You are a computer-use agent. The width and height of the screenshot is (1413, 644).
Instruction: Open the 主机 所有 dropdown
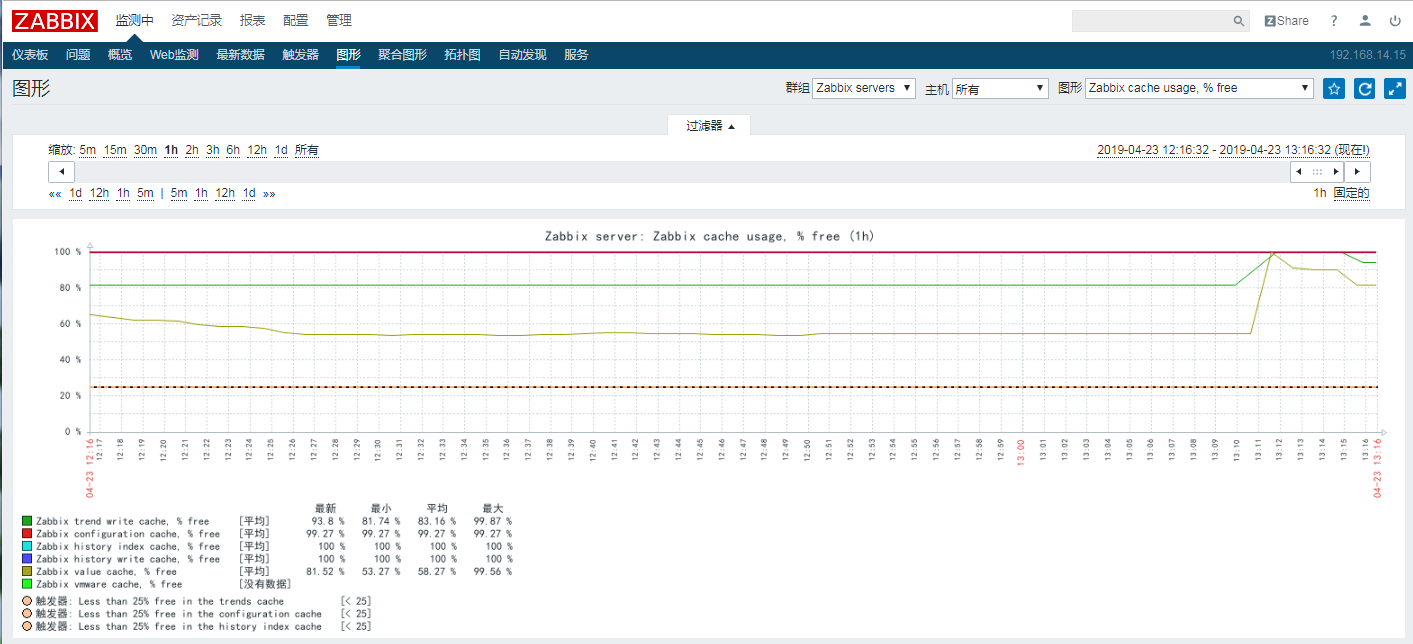point(1000,88)
